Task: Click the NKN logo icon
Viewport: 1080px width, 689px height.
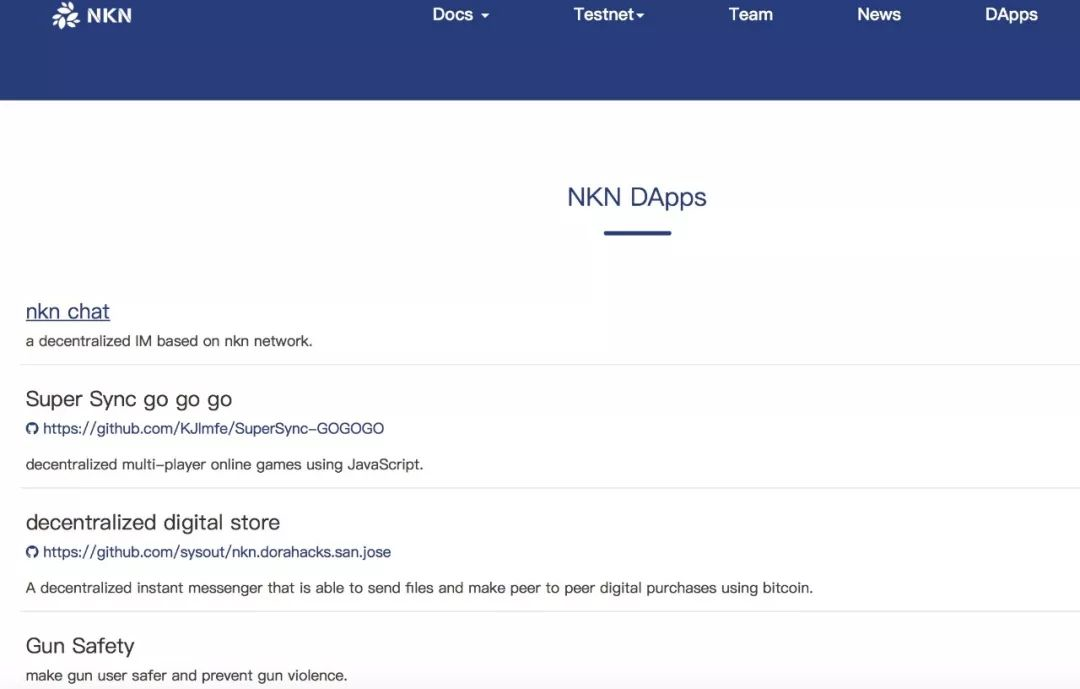Action: point(66,15)
